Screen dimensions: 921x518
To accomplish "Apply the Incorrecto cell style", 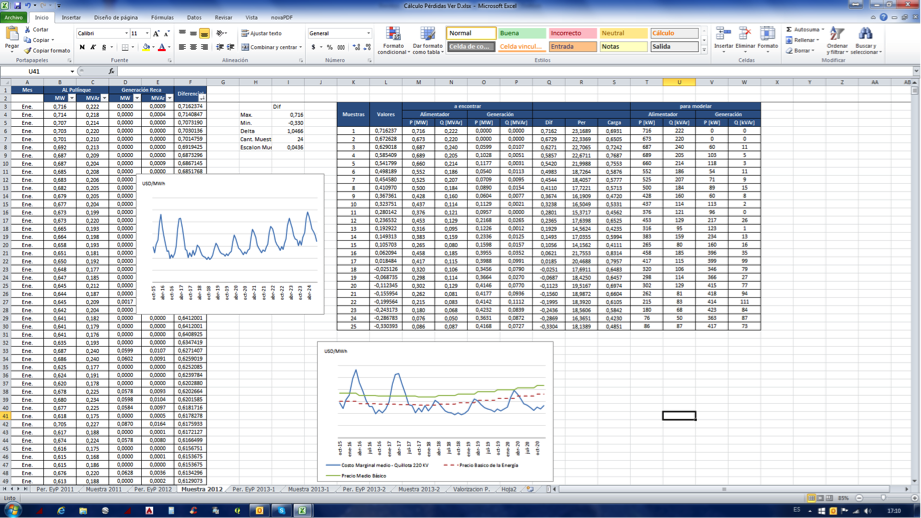I will [571, 33].
